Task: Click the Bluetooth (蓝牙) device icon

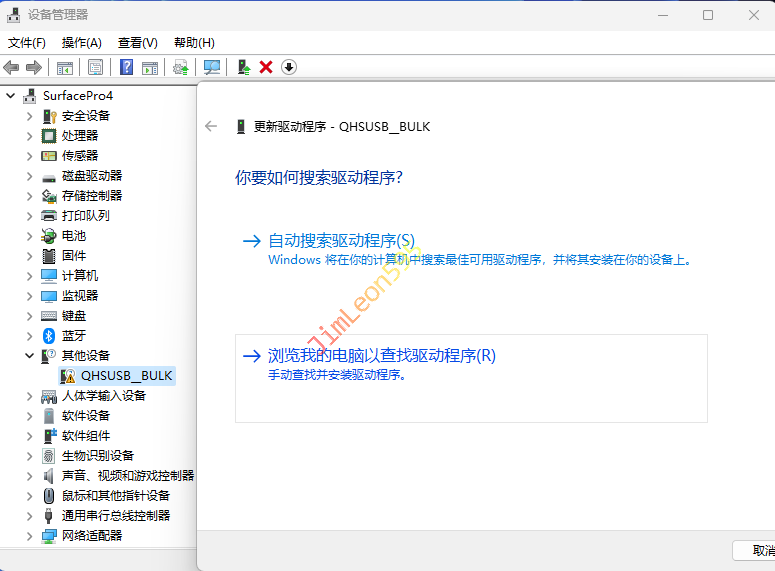Action: [49, 335]
